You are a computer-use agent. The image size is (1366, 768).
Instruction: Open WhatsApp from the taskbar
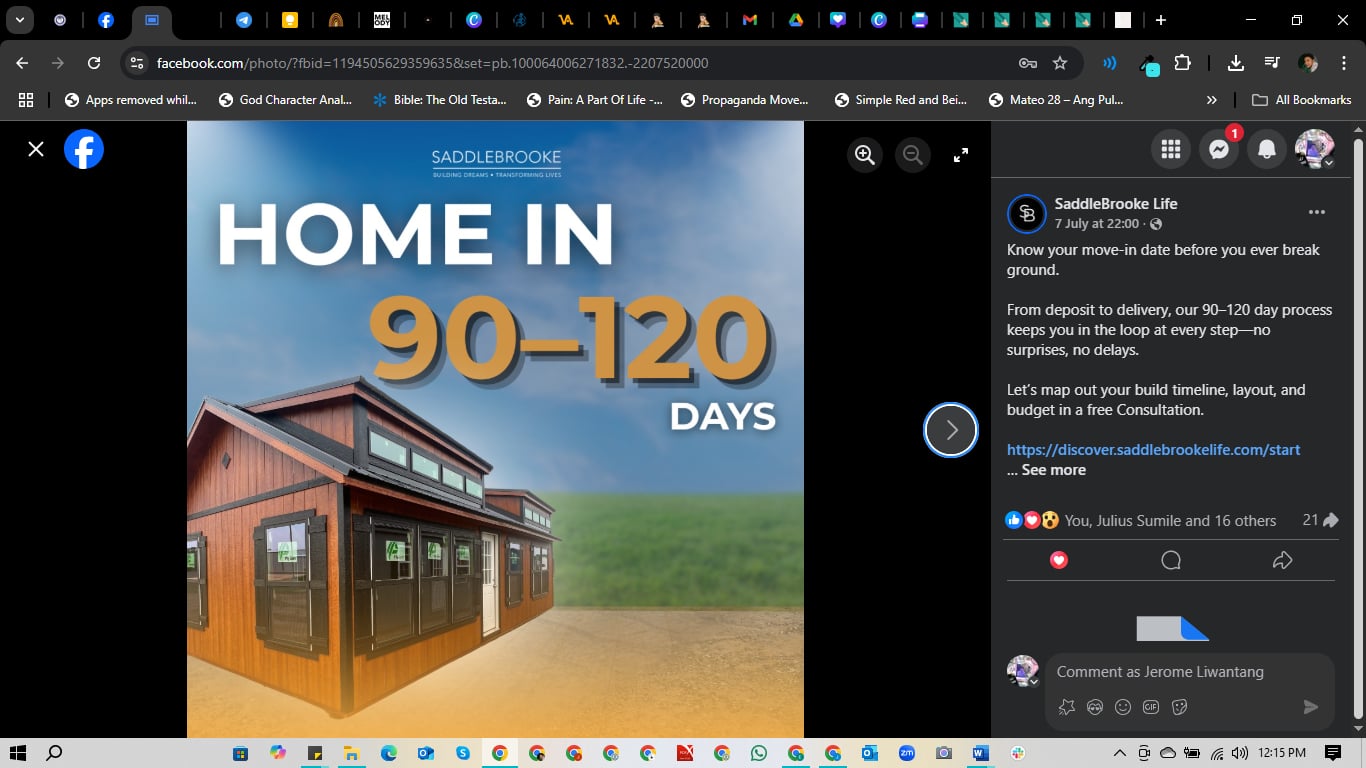pos(758,753)
